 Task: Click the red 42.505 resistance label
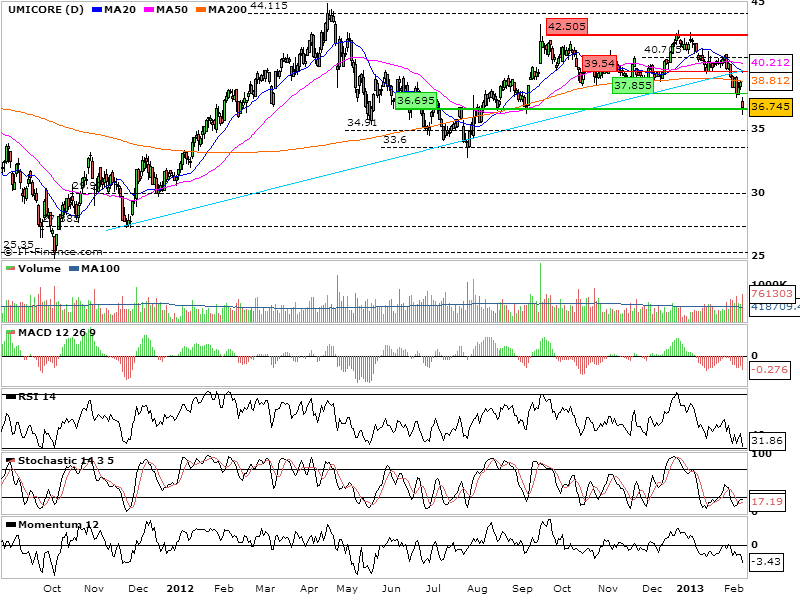pos(567,27)
